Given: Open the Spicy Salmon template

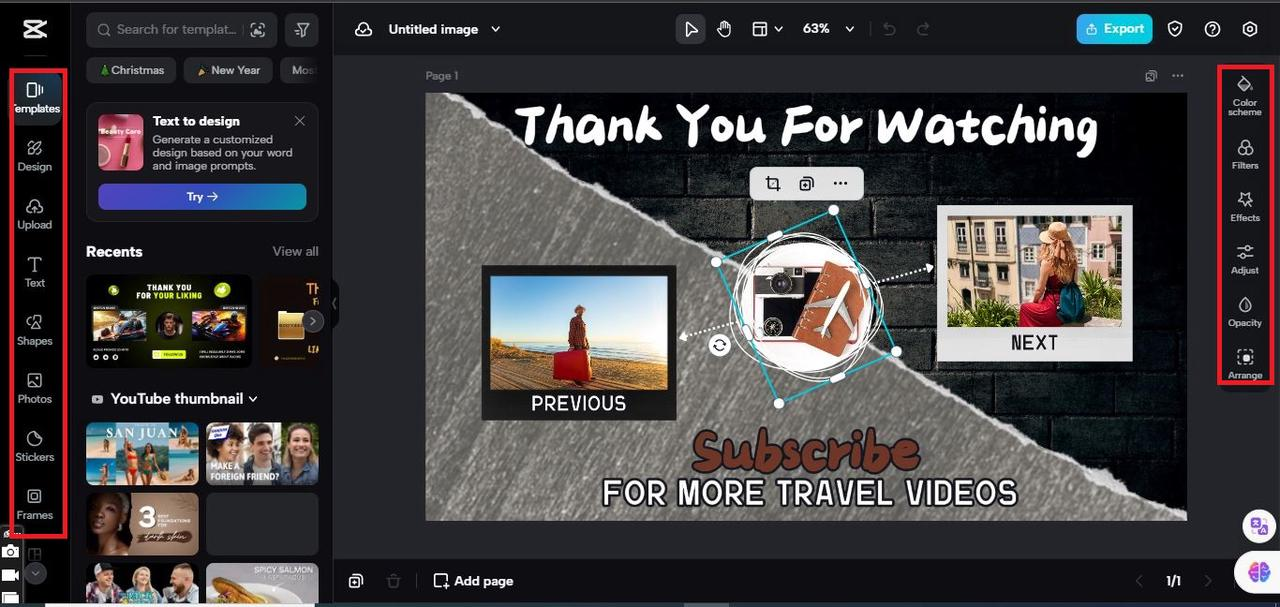Looking at the screenshot, I should pyautogui.click(x=262, y=584).
